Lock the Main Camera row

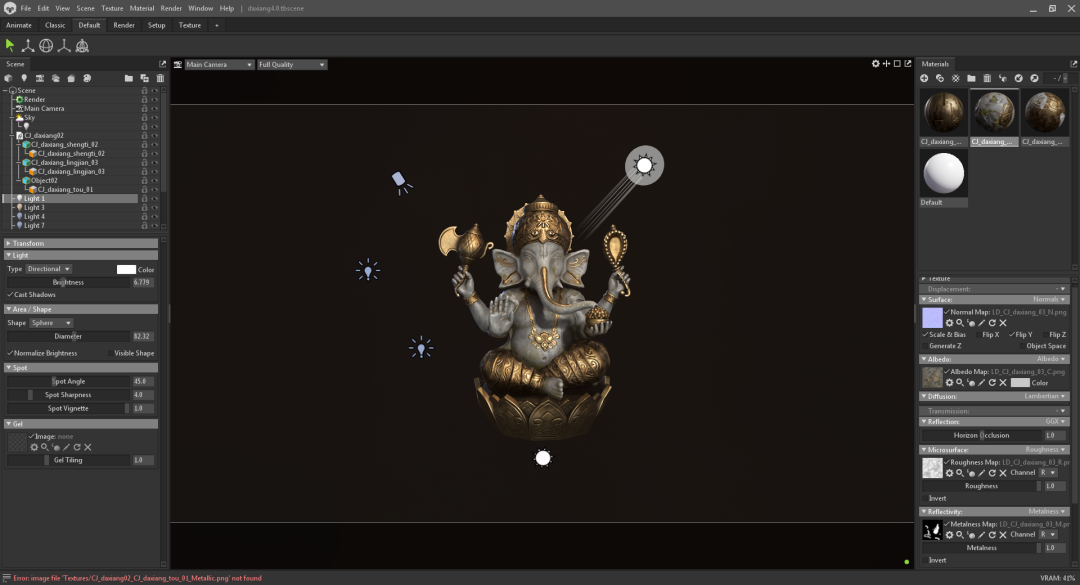[144, 108]
